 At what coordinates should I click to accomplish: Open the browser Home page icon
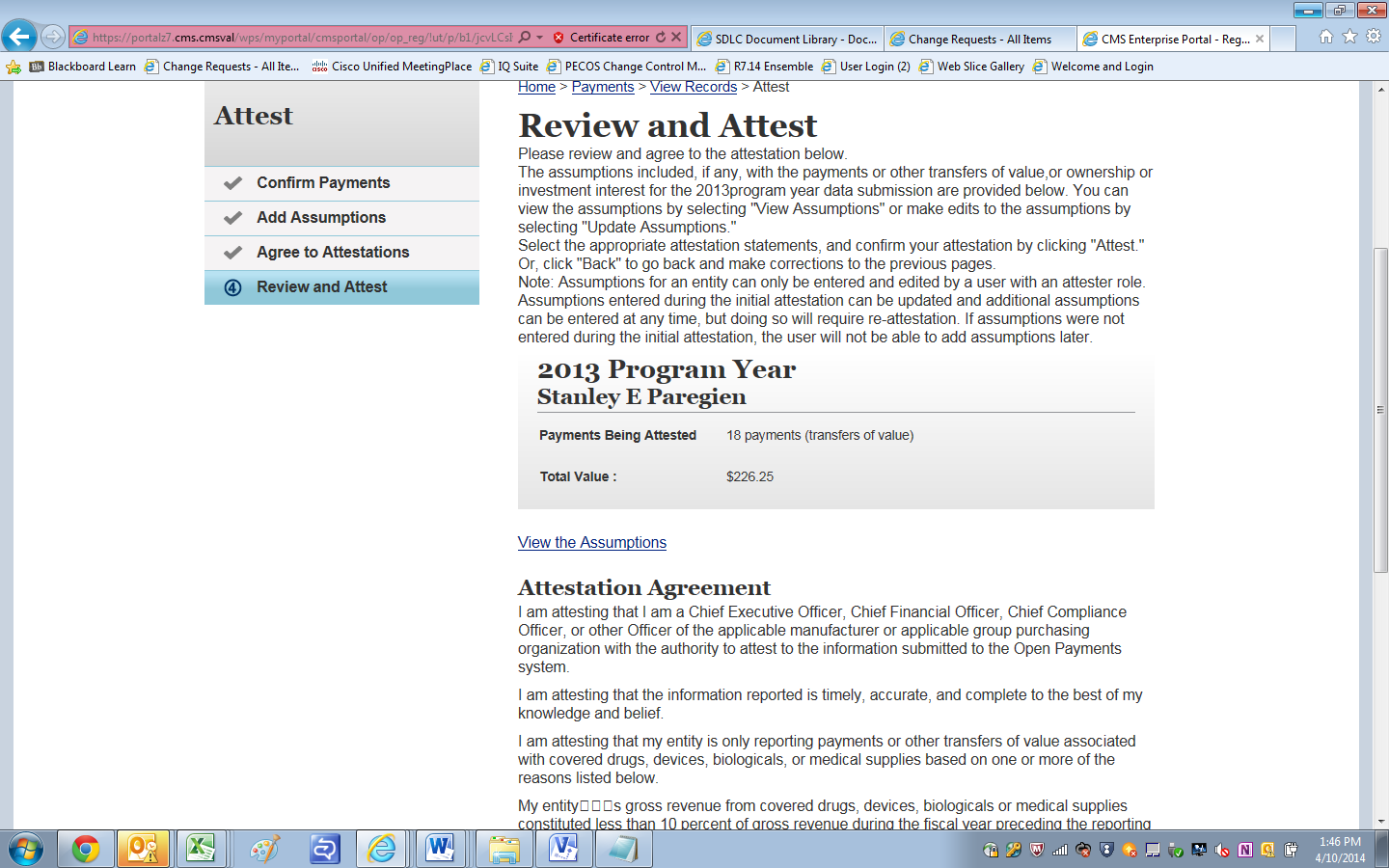pyautogui.click(x=1326, y=37)
